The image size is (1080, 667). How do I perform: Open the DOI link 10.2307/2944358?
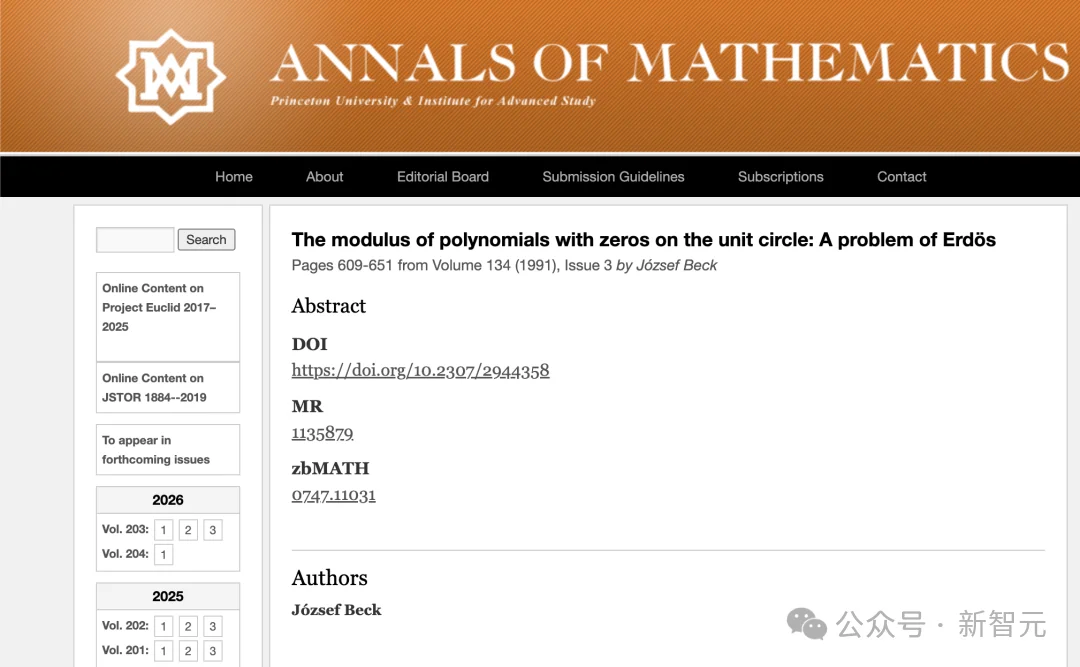(x=420, y=371)
